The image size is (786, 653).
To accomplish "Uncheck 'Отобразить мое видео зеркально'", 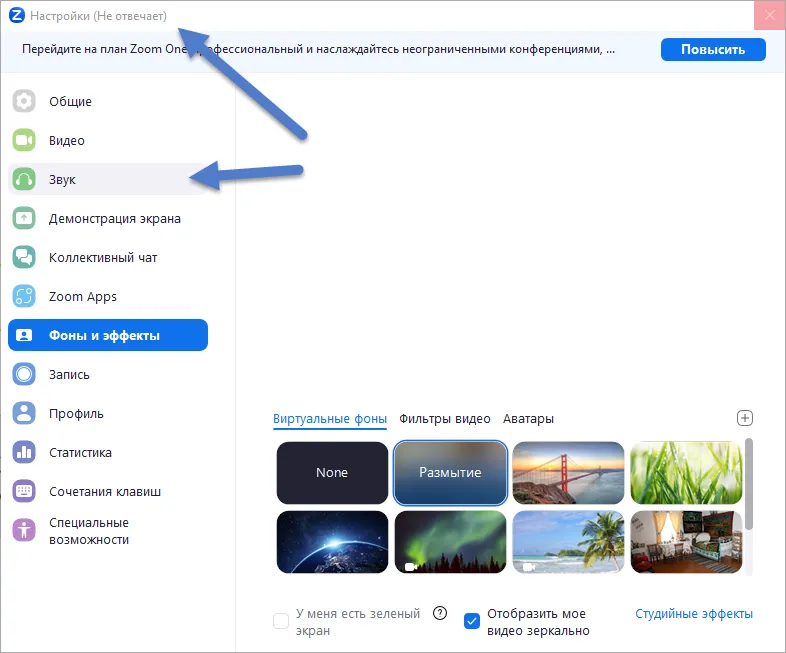I will tap(472, 621).
